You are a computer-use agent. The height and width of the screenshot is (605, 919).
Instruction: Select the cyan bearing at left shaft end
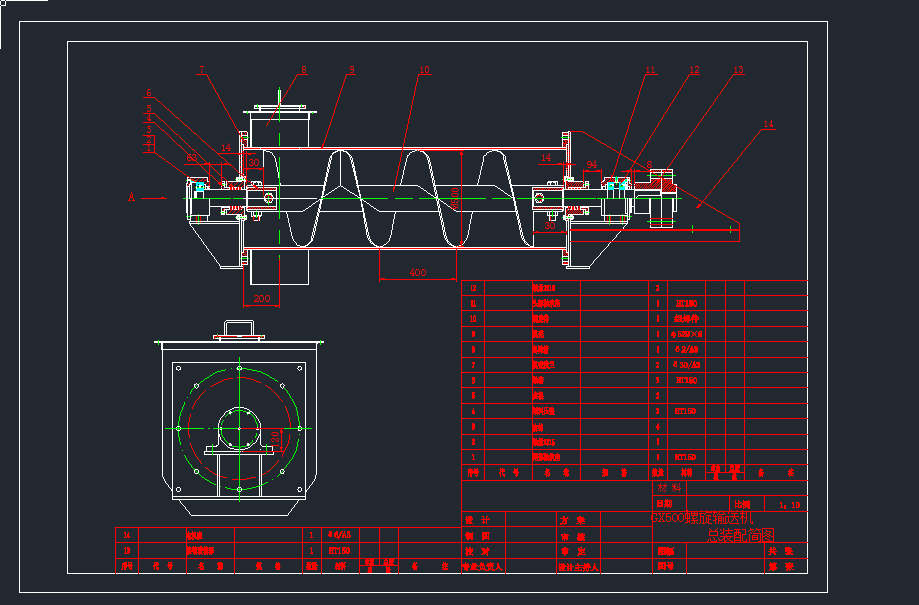(201, 187)
